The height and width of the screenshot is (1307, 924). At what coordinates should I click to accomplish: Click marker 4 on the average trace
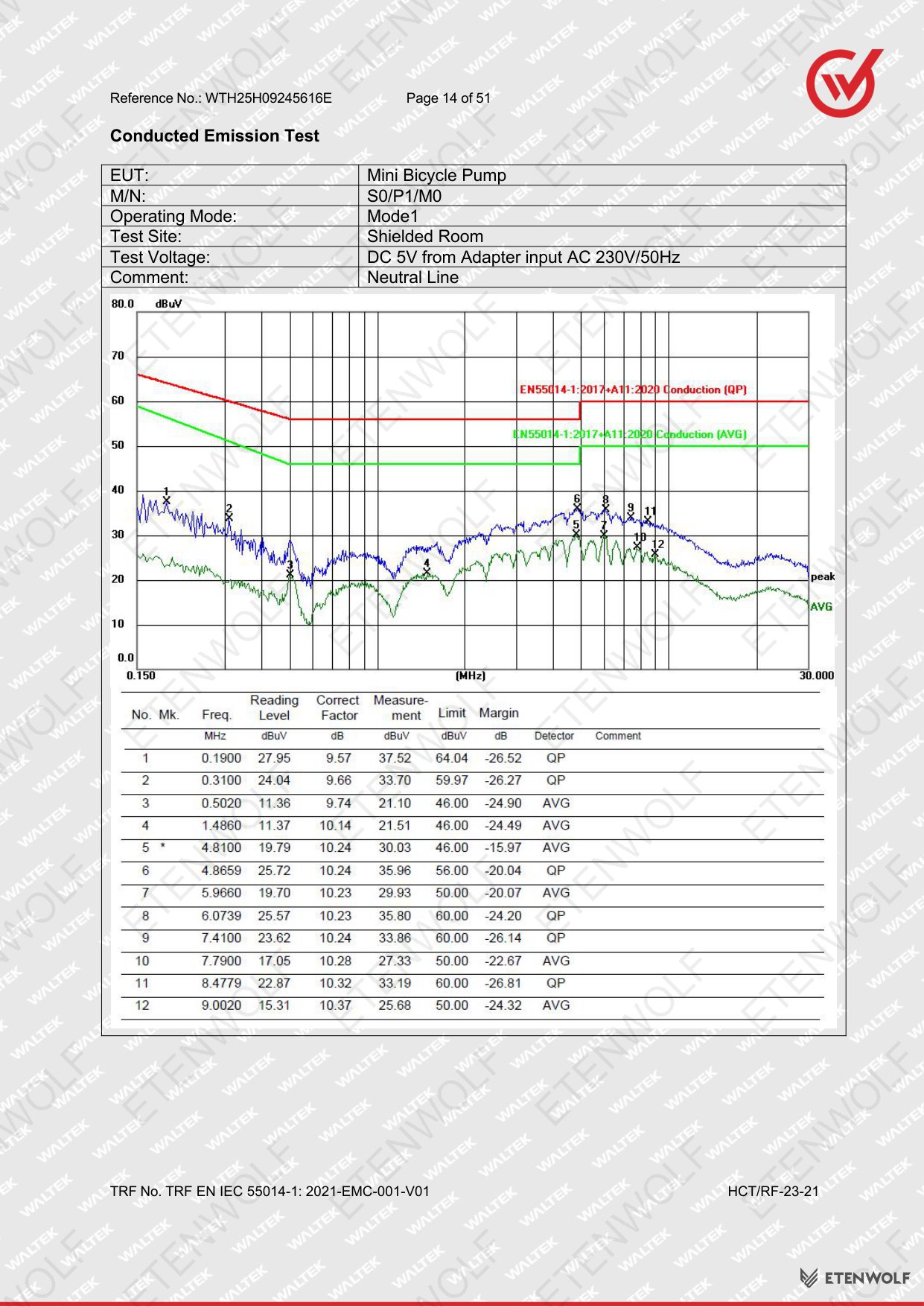click(x=427, y=571)
